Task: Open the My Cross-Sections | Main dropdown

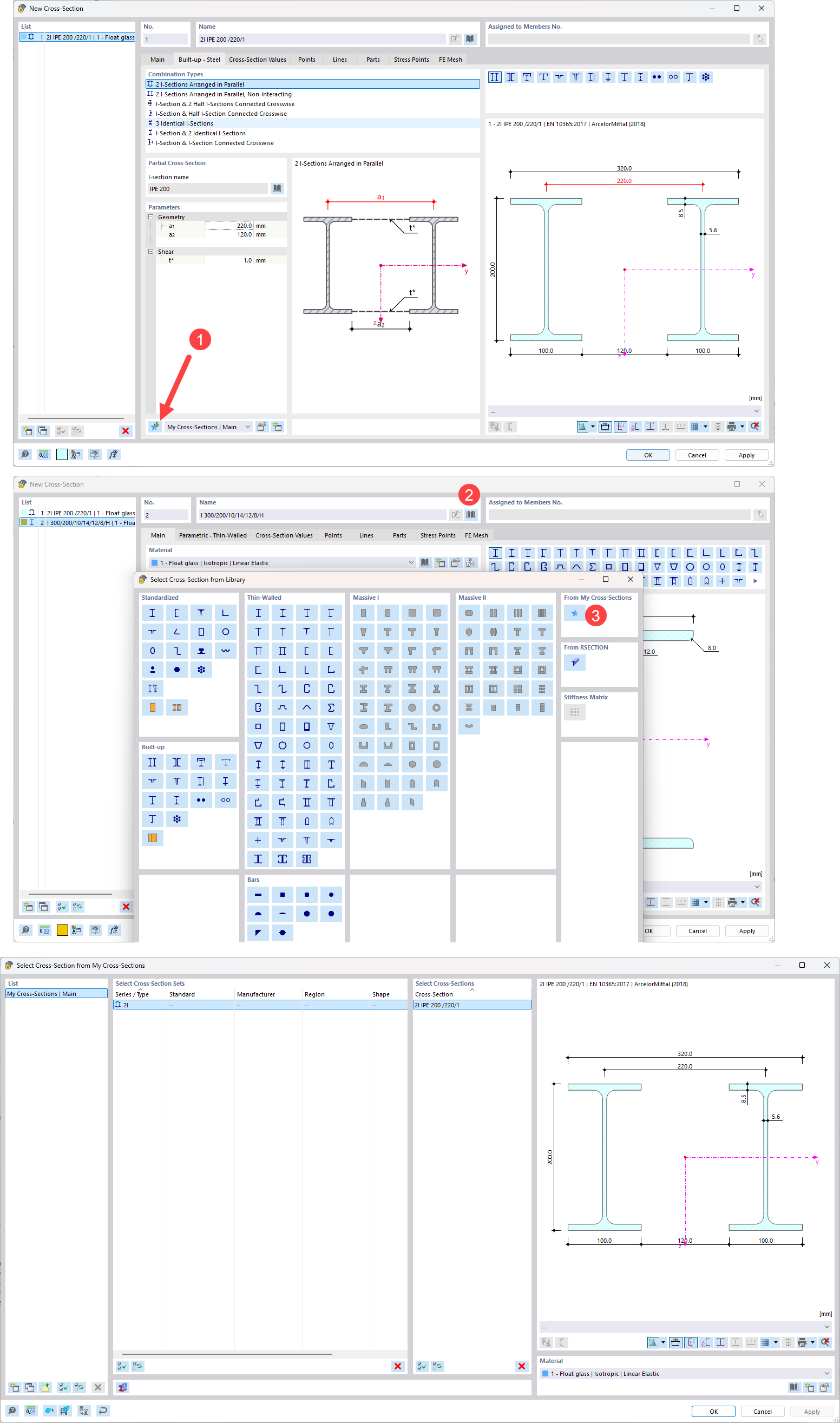Action: point(247,427)
